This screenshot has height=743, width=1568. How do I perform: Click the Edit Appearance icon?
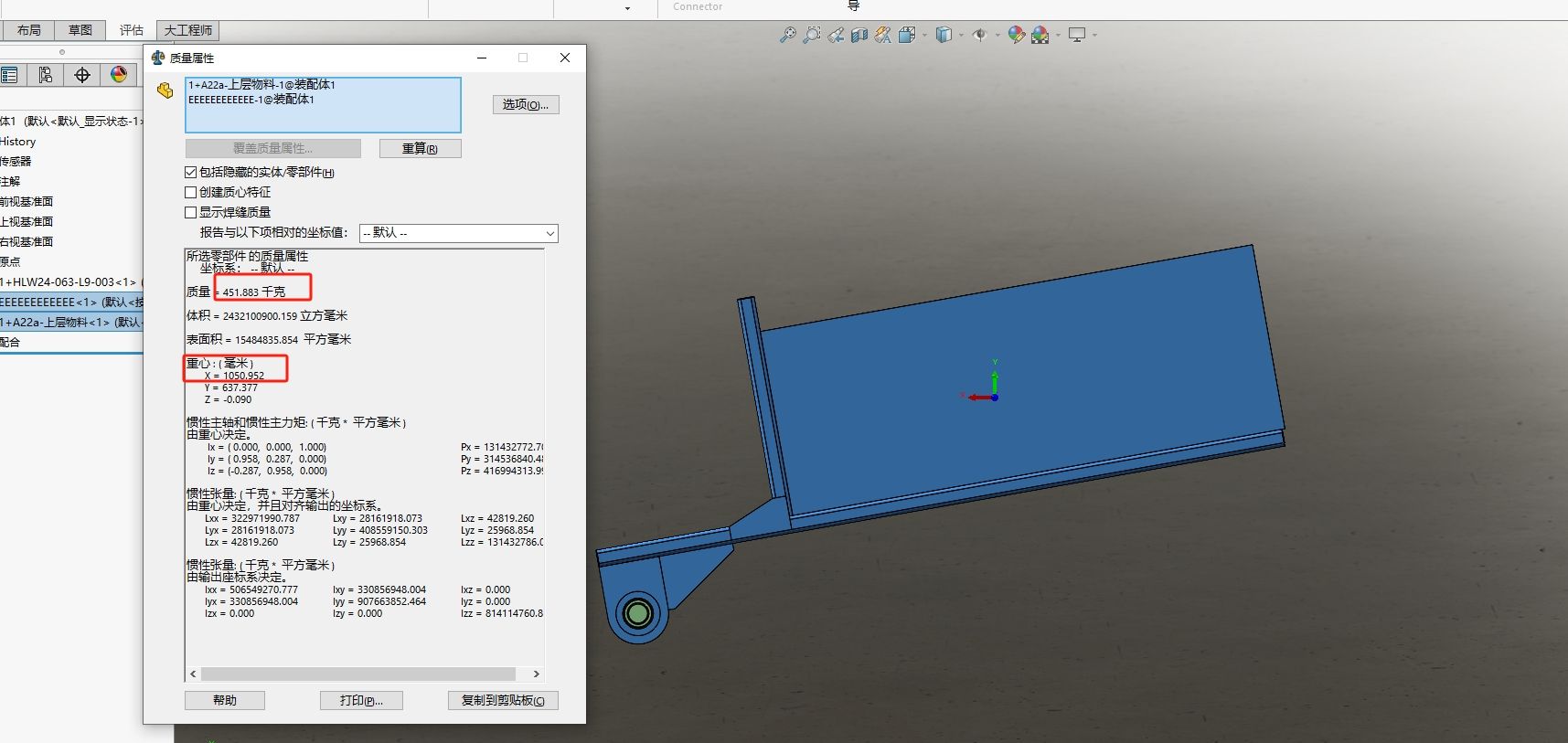pos(1016,36)
